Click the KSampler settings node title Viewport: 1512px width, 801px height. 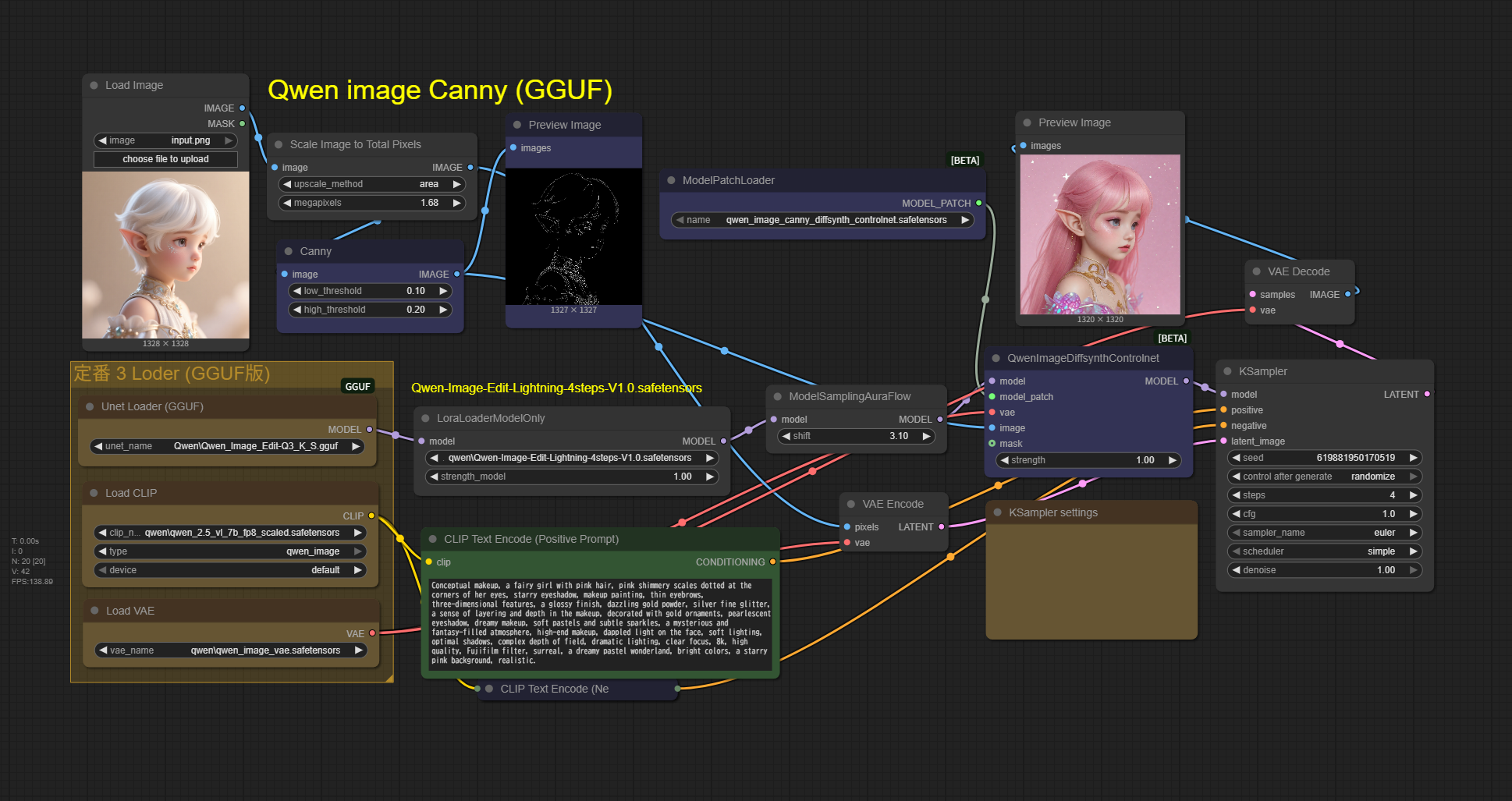[x=1052, y=512]
